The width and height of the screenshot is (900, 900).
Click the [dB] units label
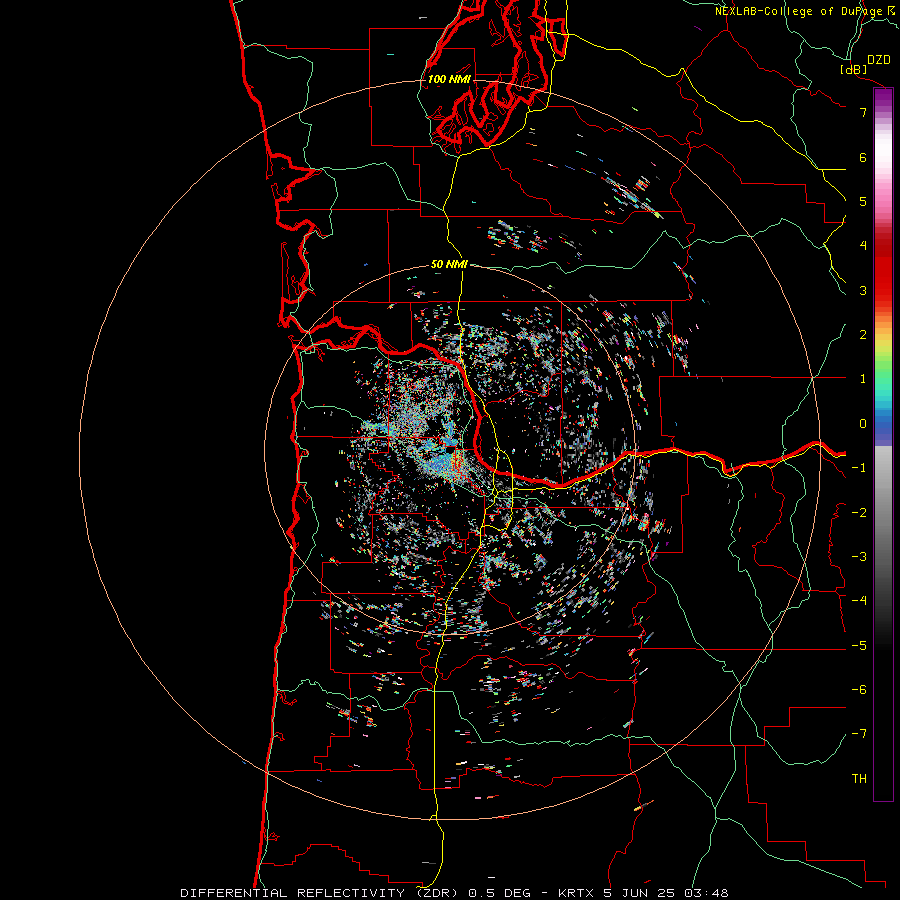pos(854,69)
